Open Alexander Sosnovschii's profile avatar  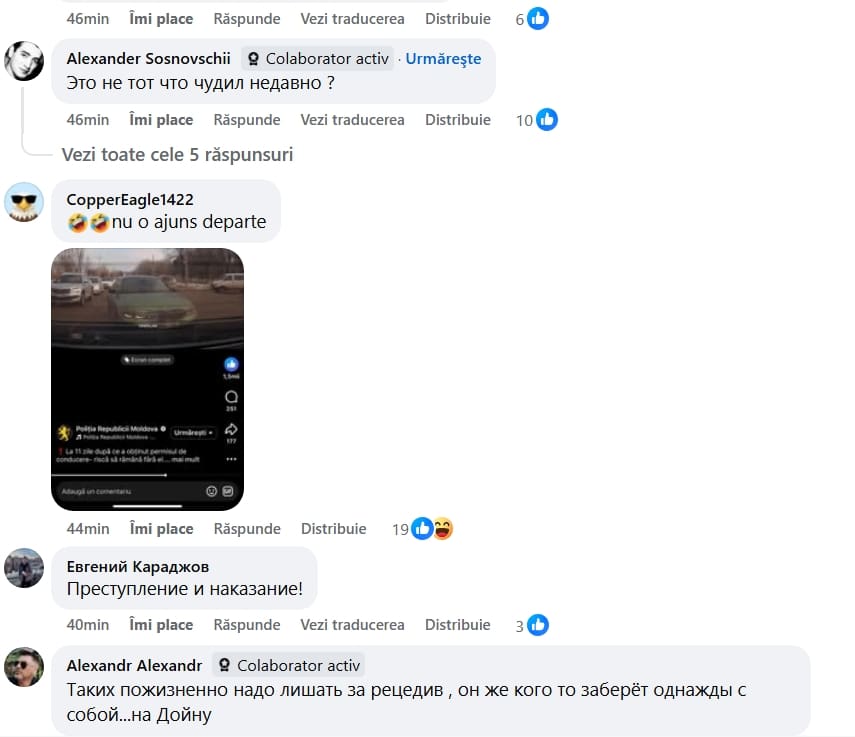click(24, 61)
